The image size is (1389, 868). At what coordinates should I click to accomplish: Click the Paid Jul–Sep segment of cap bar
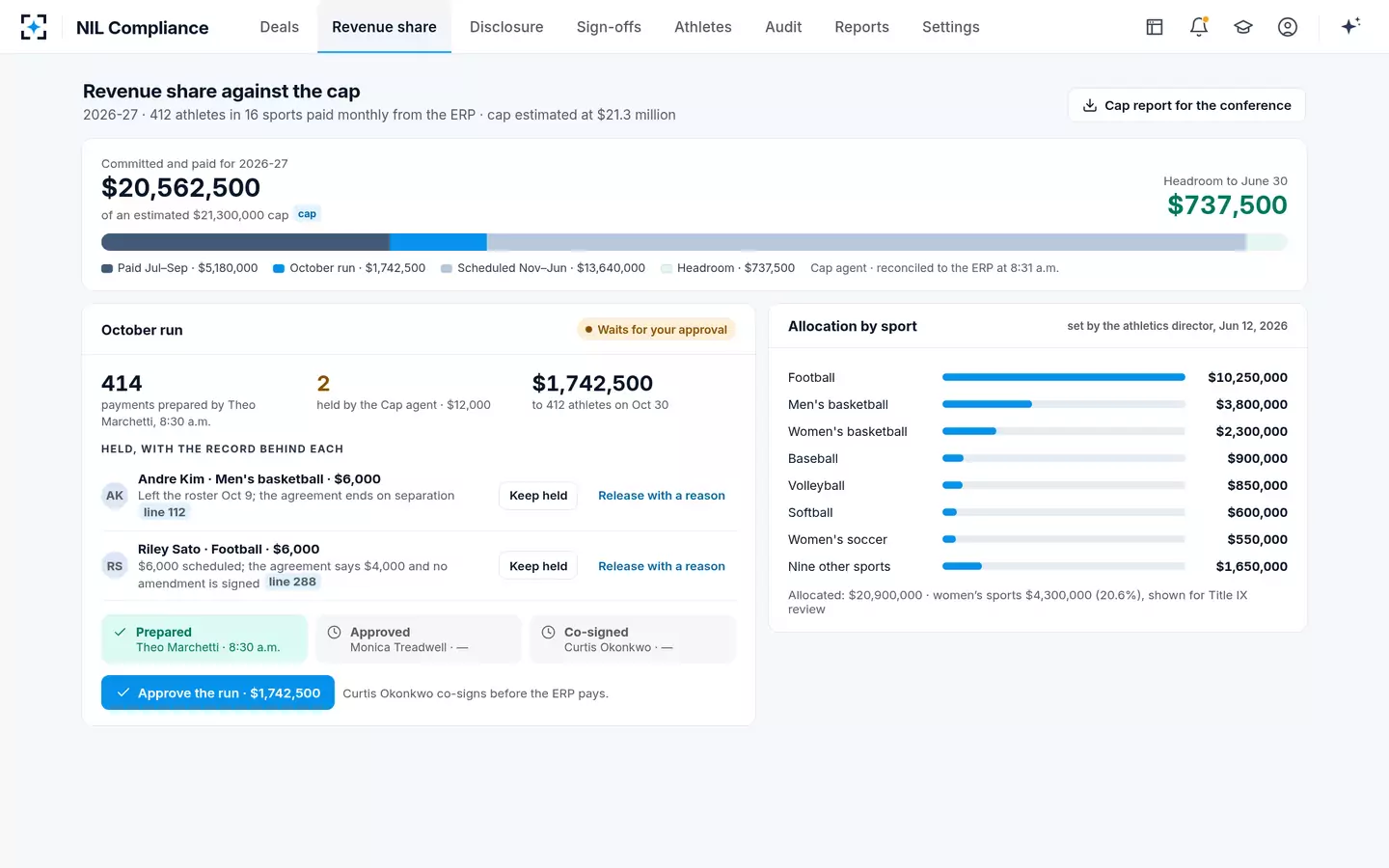pos(245,242)
